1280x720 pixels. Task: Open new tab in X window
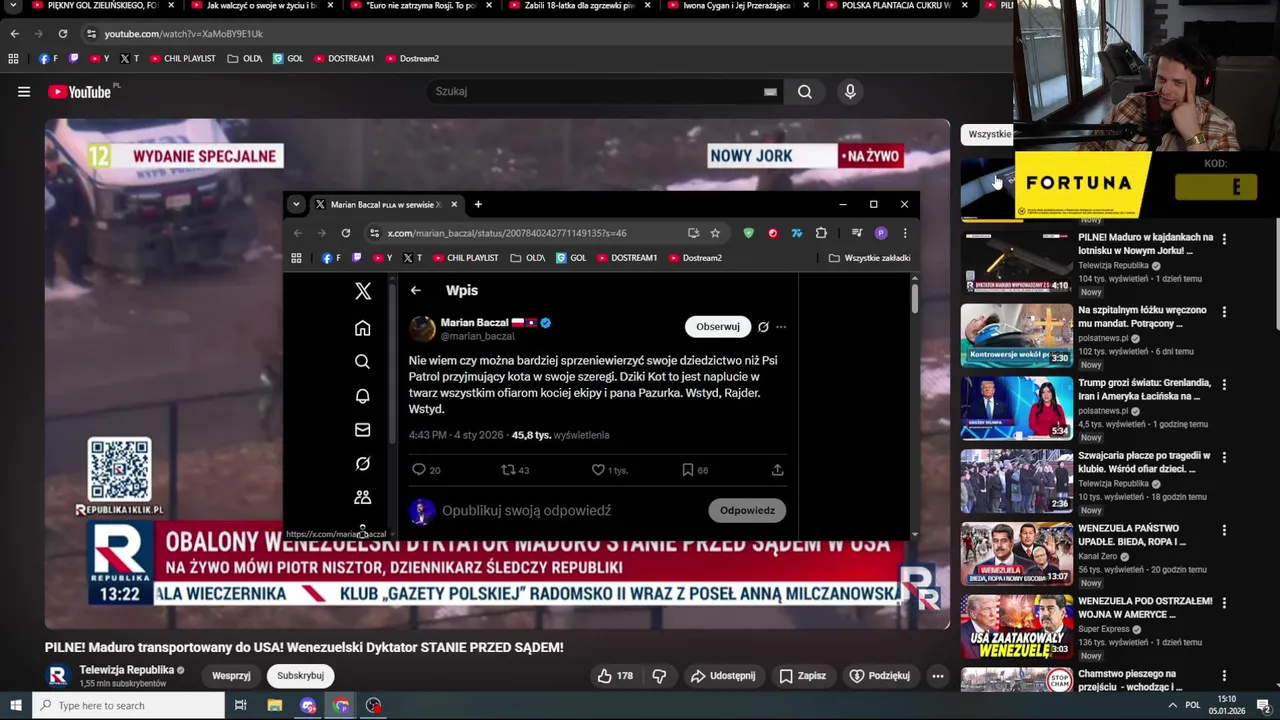coord(478,205)
